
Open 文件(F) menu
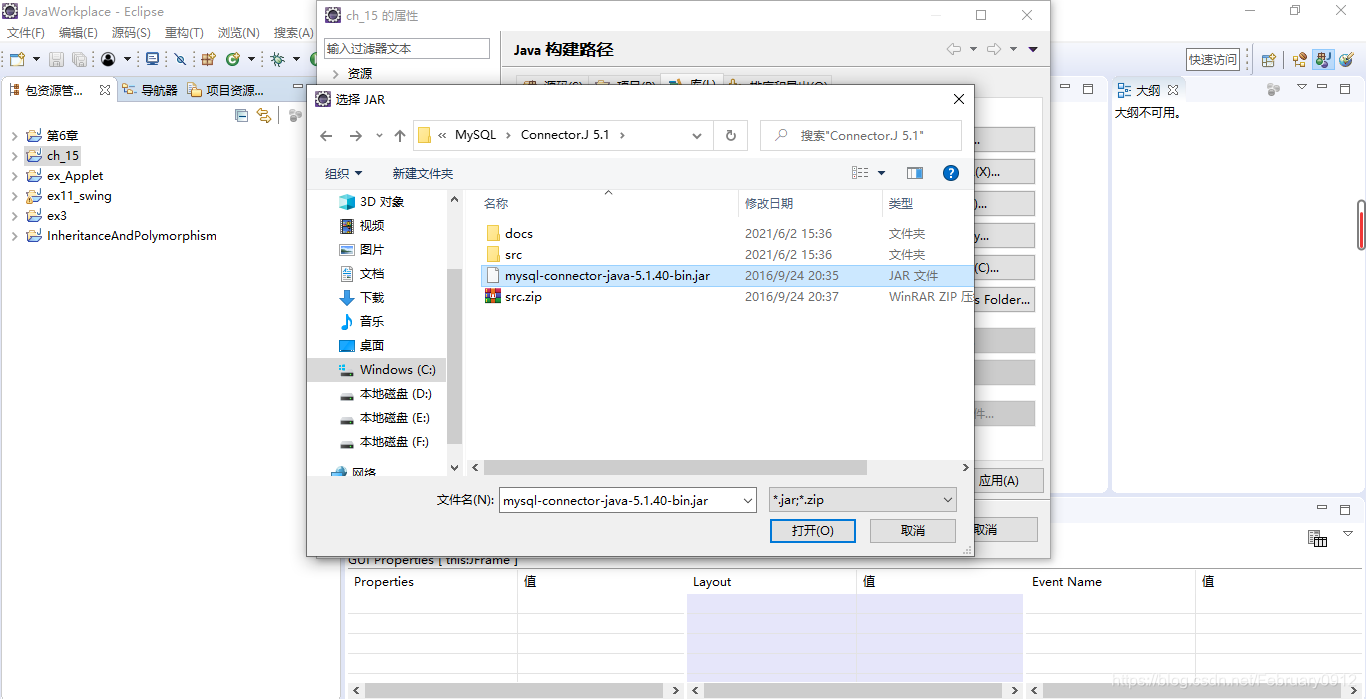[x=25, y=33]
